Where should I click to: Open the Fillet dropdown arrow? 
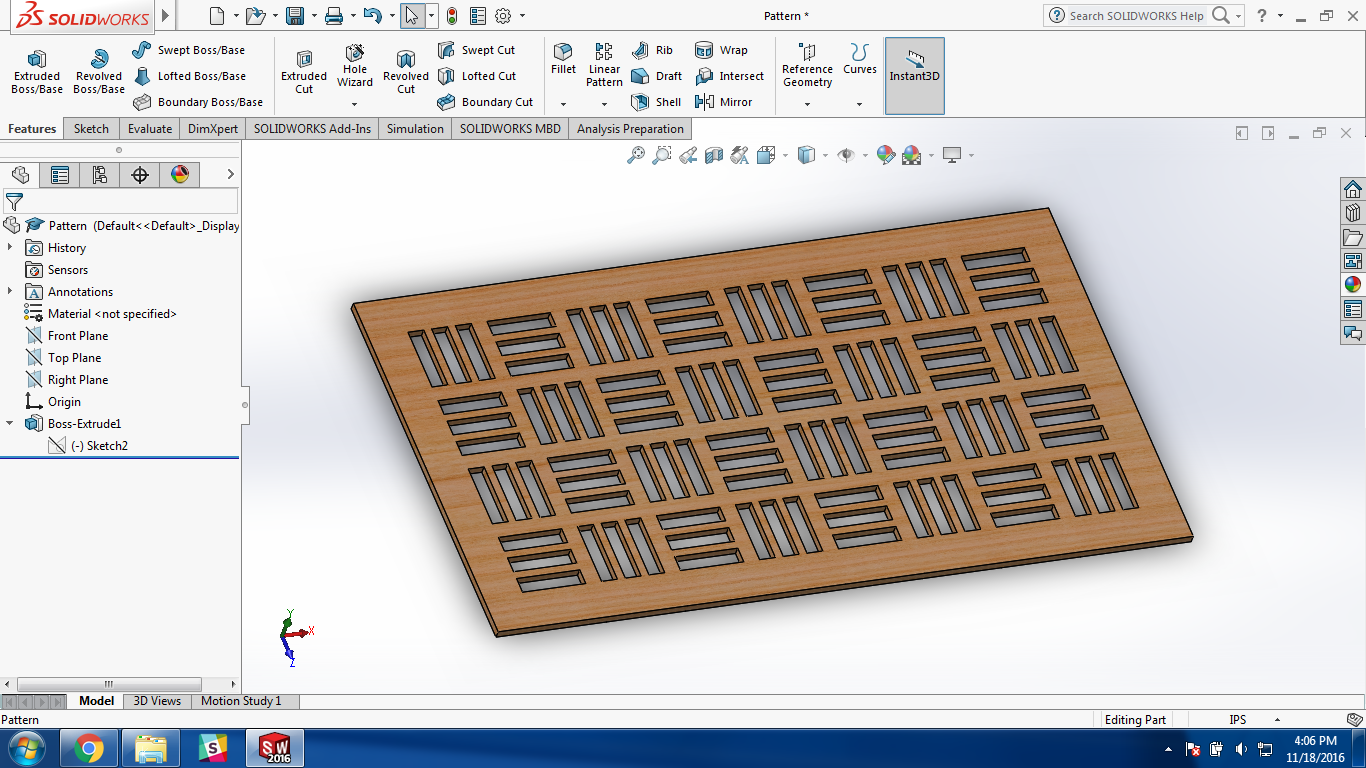pyautogui.click(x=563, y=104)
